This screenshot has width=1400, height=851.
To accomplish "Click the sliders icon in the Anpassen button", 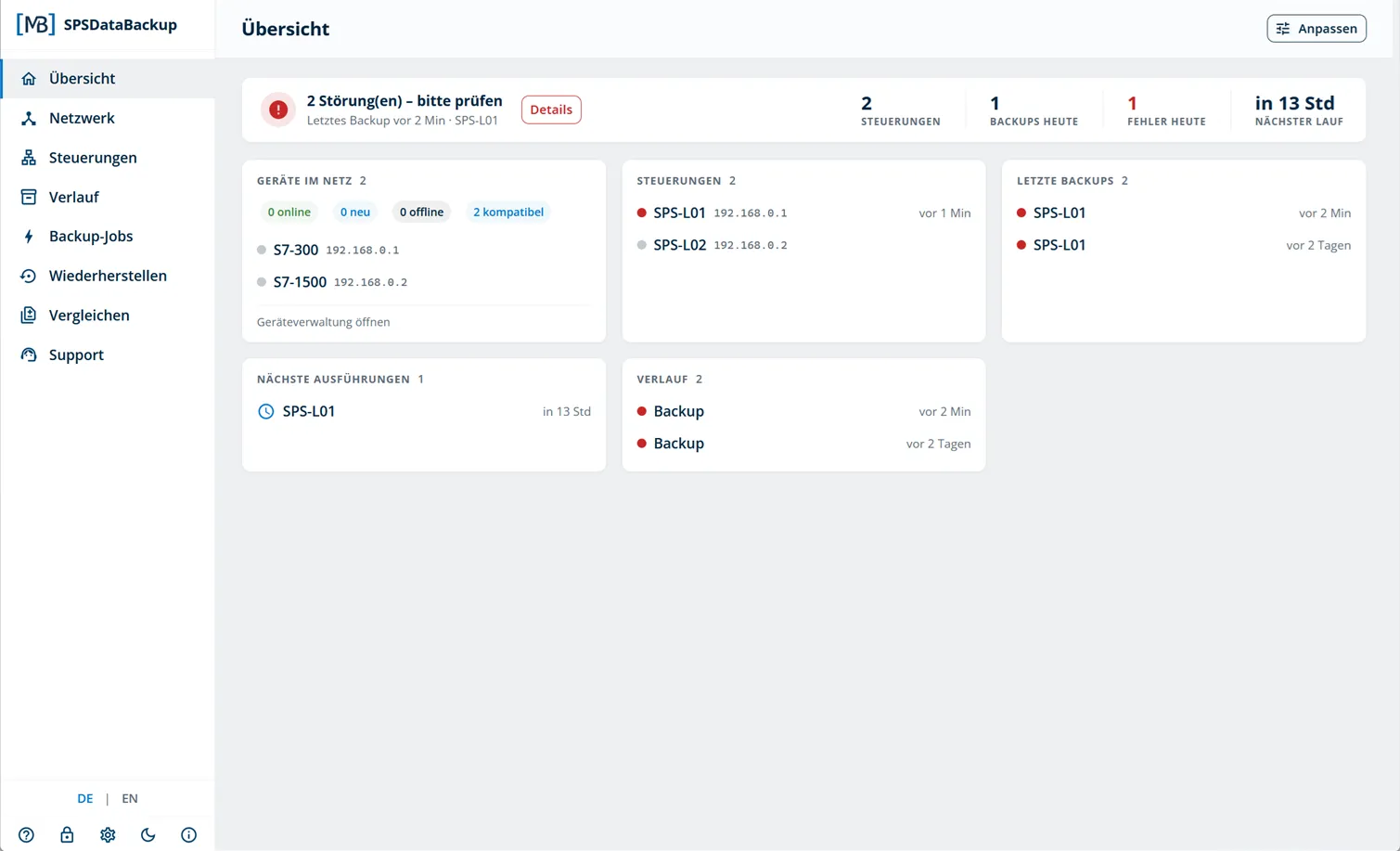I will coord(1283,29).
